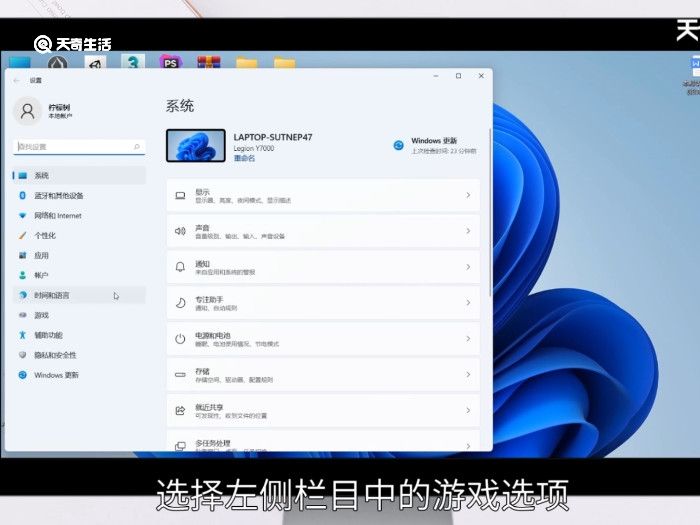700x525 pixels.
Task: Open the 应用 settings page
Action: pyautogui.click(x=79, y=255)
